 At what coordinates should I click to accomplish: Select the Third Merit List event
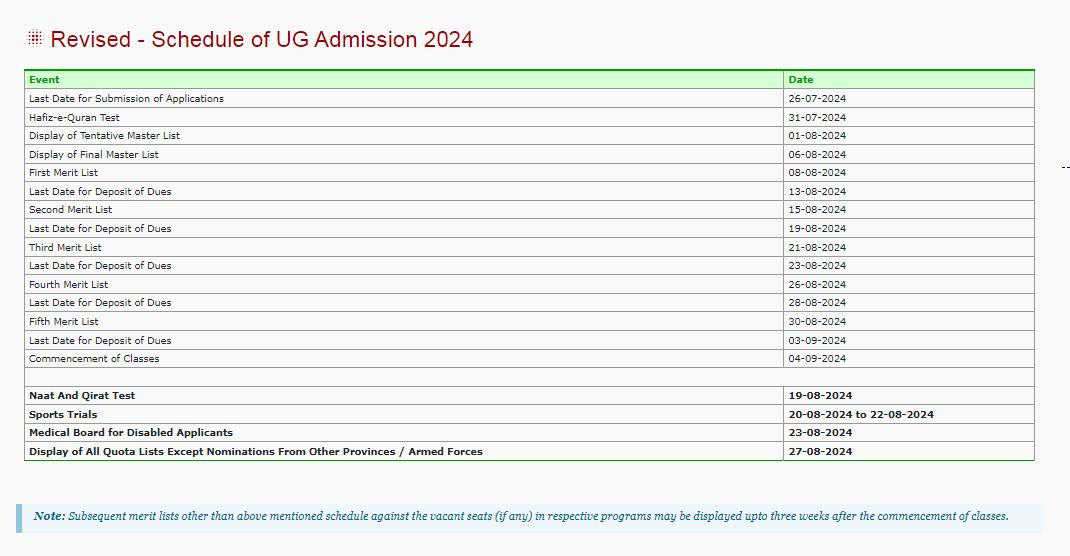[x=65, y=247]
